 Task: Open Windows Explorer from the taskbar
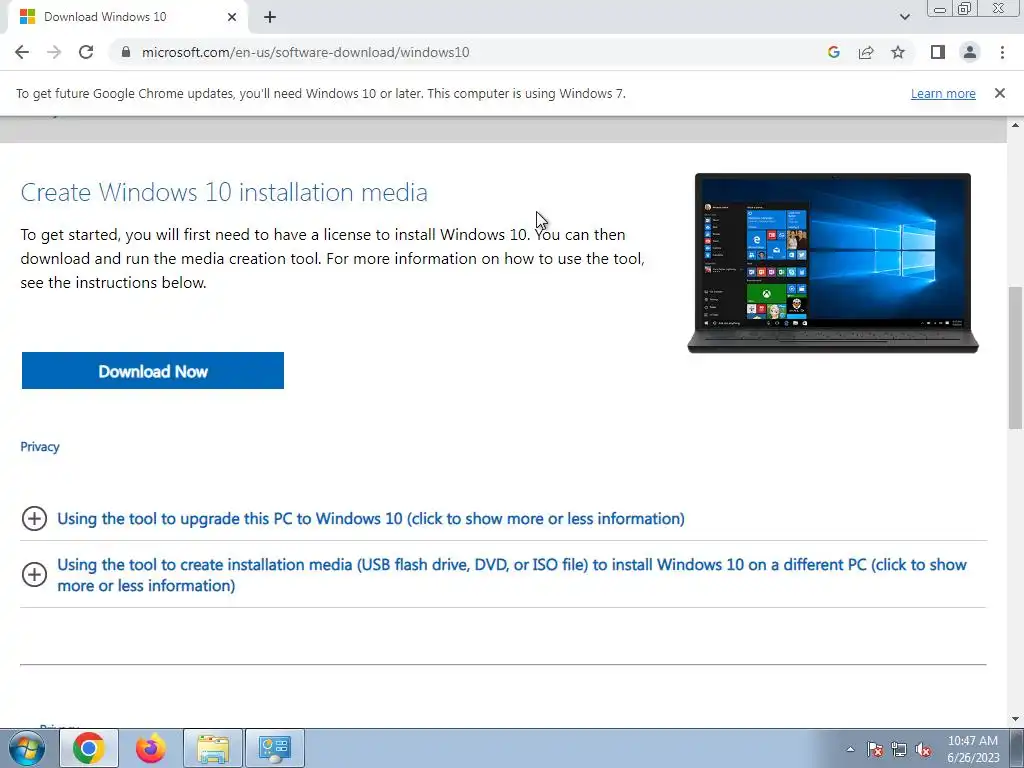(x=213, y=748)
